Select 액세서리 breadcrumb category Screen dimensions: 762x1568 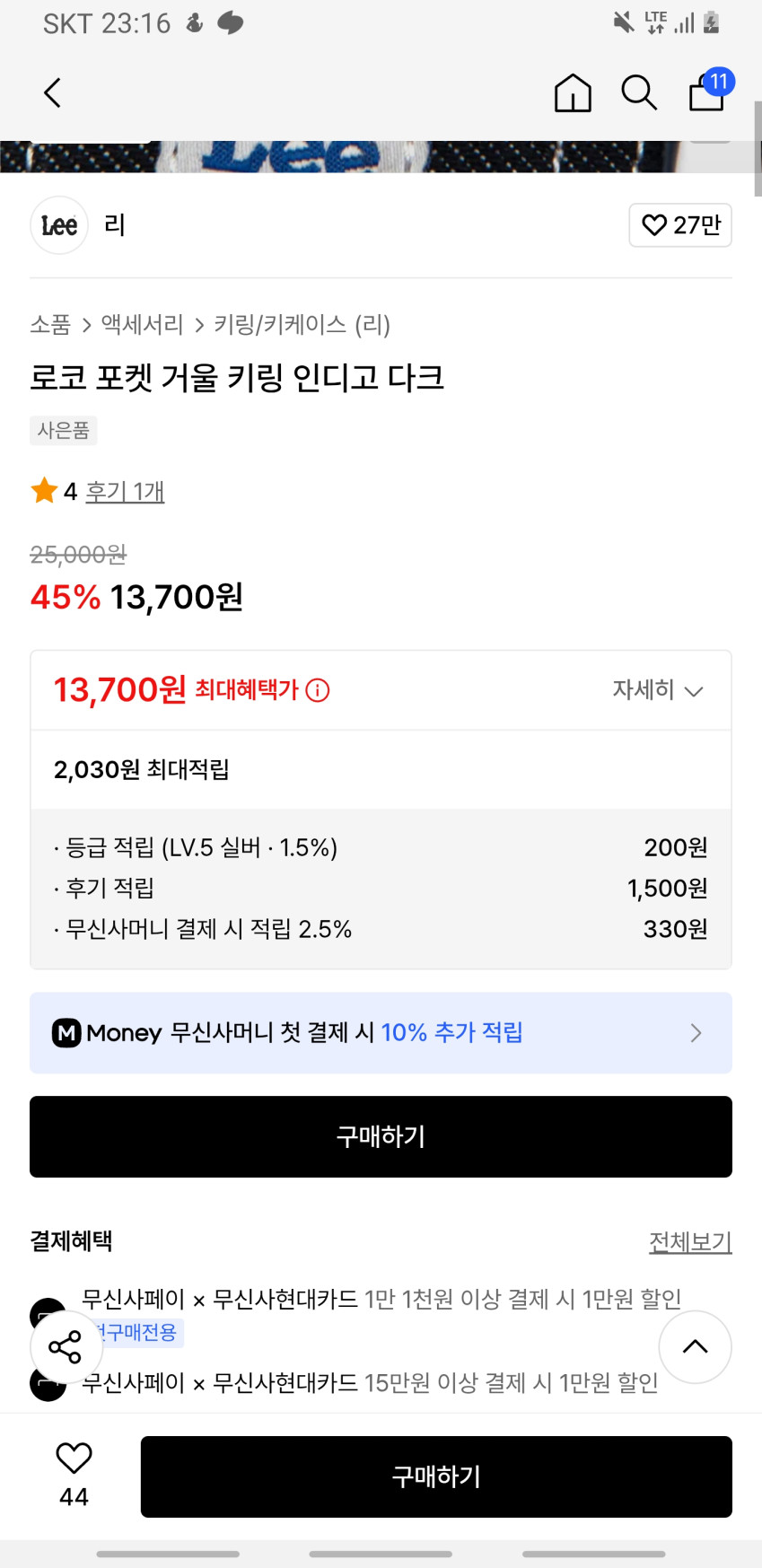(x=142, y=325)
